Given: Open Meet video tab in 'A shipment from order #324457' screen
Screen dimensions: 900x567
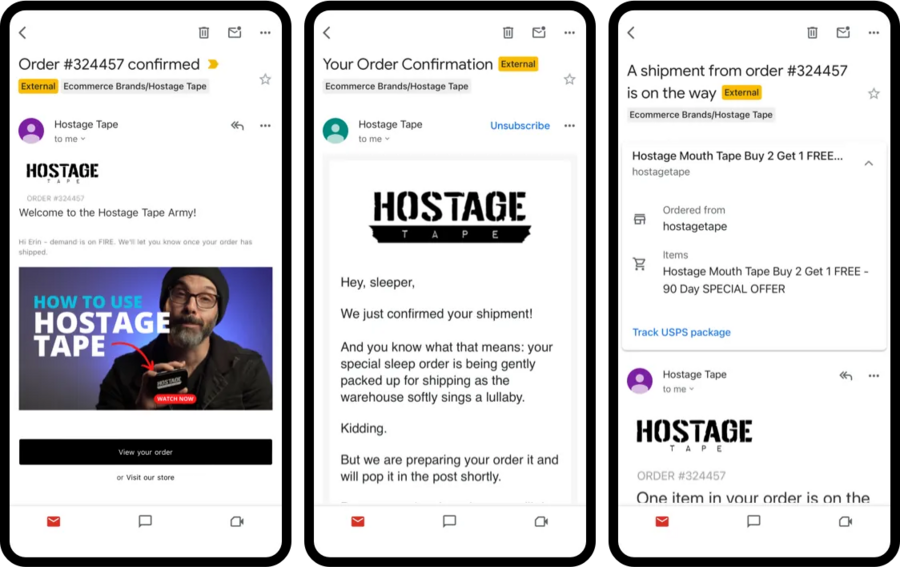Looking at the screenshot, I should click(845, 521).
